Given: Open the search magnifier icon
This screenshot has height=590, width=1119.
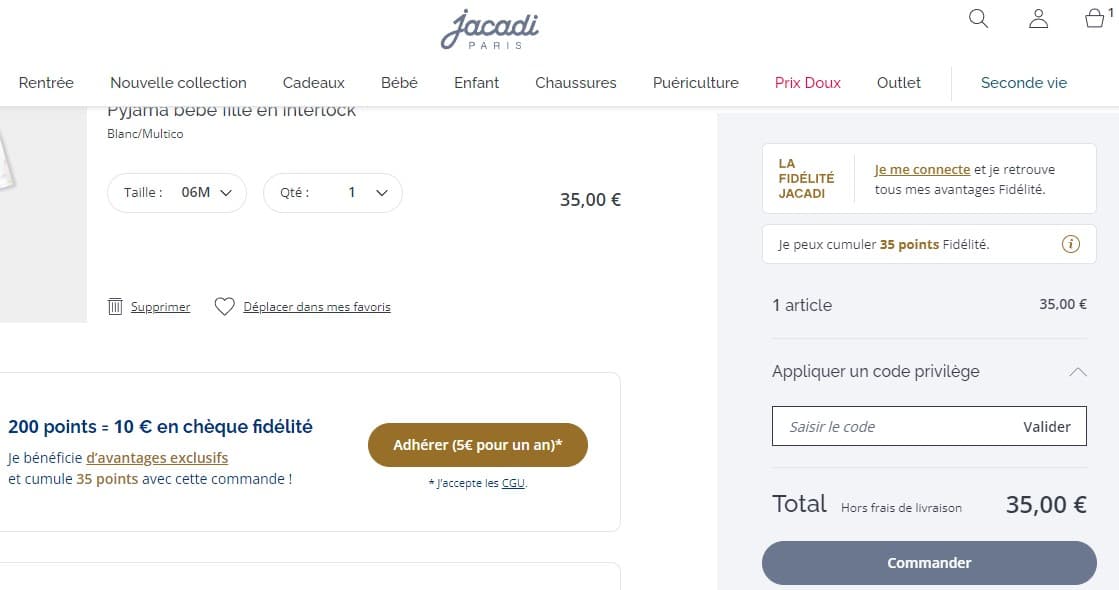Looking at the screenshot, I should pyautogui.click(x=978, y=18).
